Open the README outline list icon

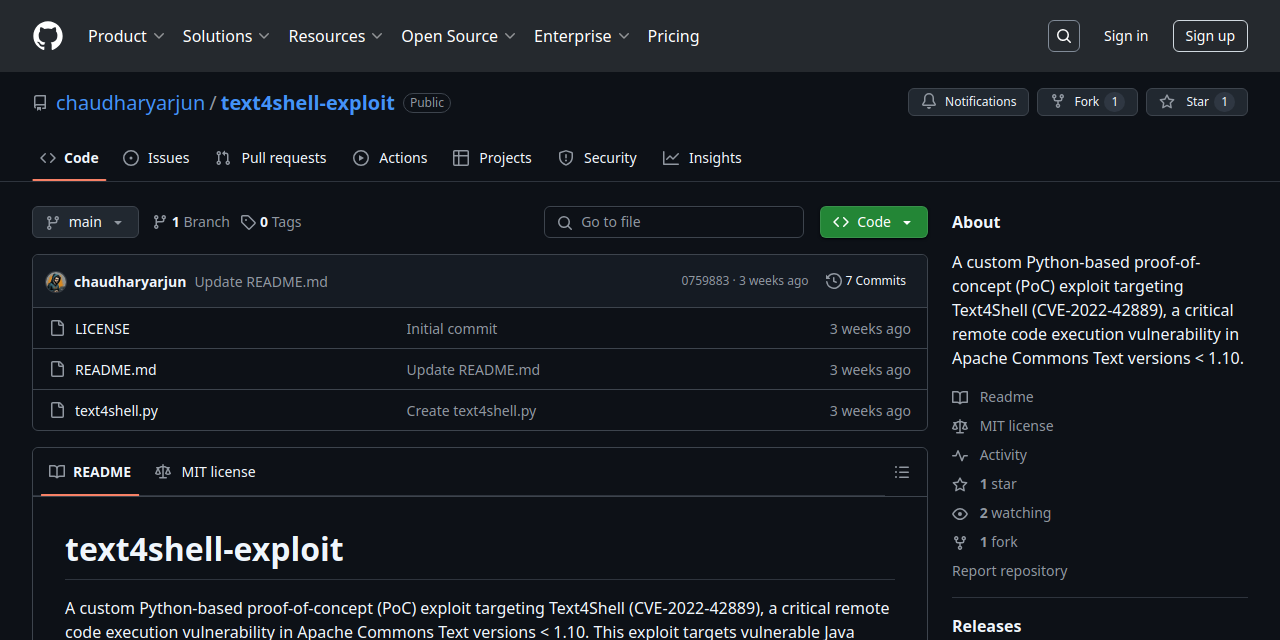click(x=902, y=472)
